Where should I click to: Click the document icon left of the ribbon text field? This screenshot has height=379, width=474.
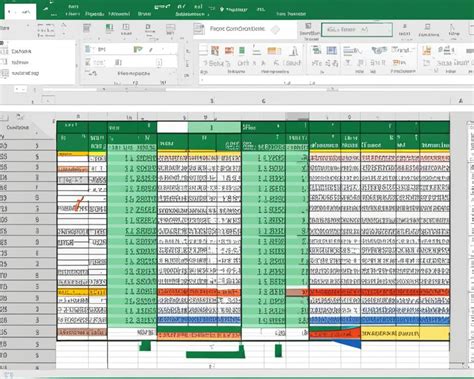pyautogui.click(x=199, y=29)
